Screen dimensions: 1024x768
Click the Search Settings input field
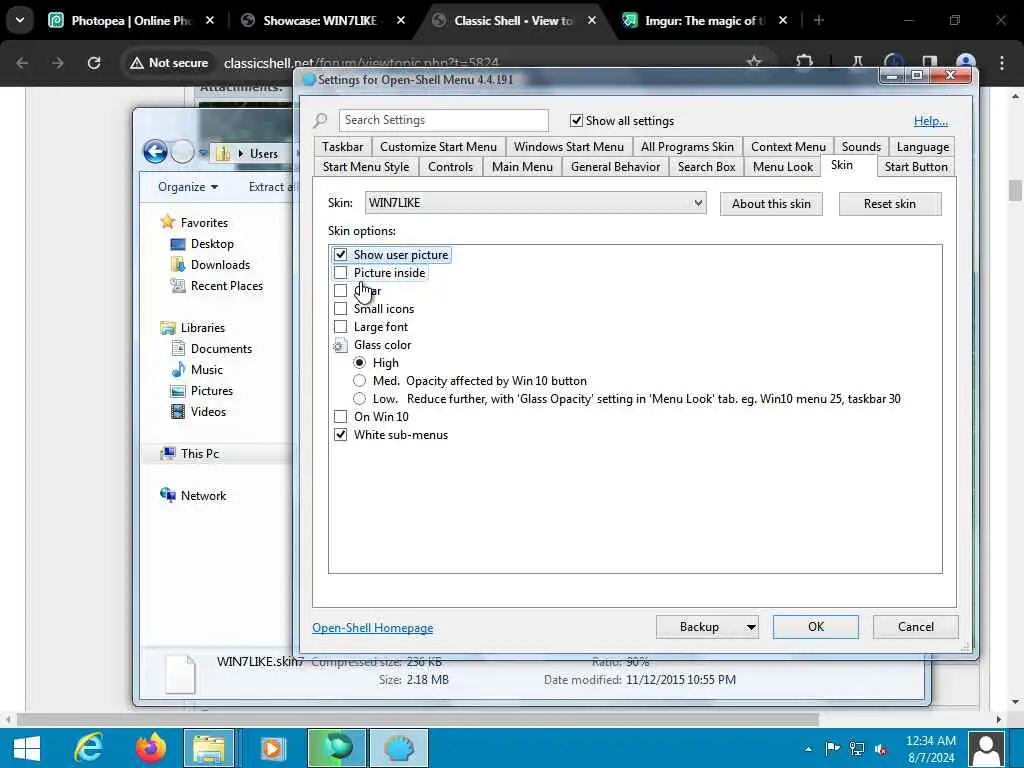[x=443, y=120]
